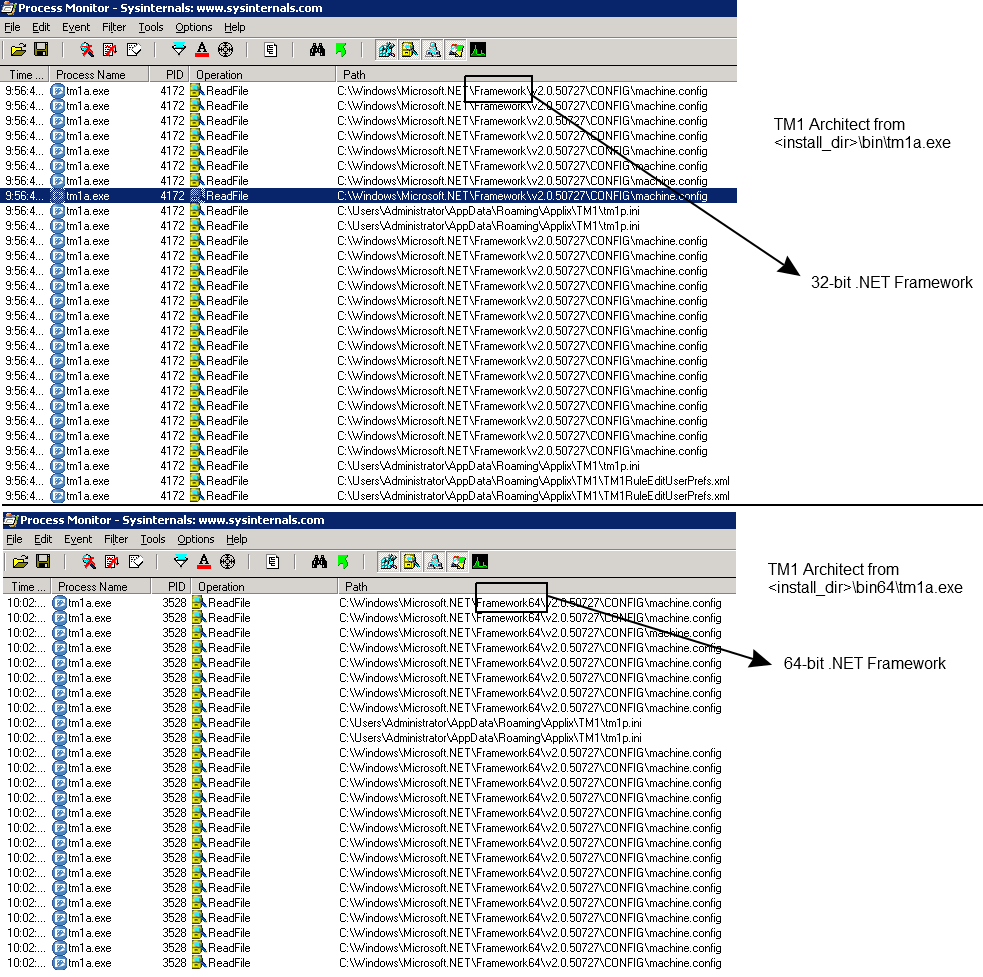
Task: Toggle Show Registry Activity in bottom window
Action: 389,562
